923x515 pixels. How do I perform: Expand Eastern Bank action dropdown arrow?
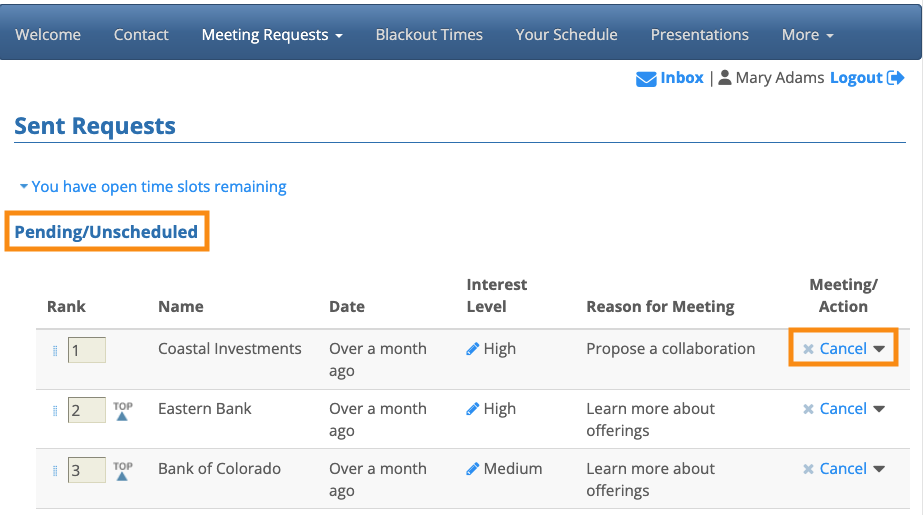pos(879,409)
